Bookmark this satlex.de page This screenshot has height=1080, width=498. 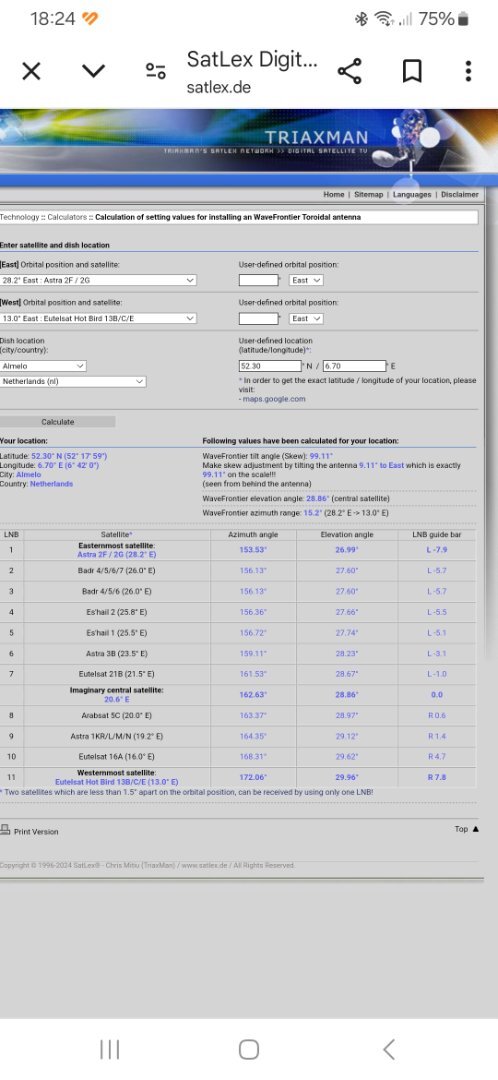tap(412, 71)
